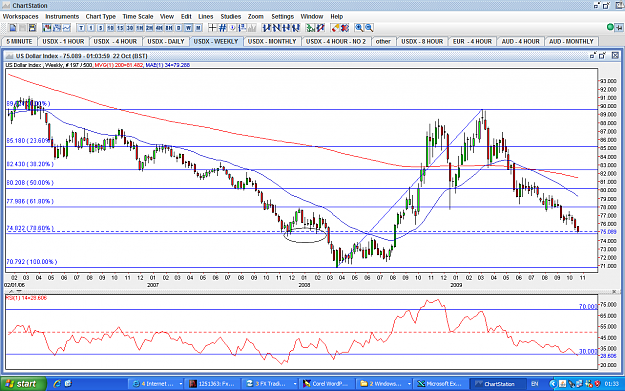The image size is (625, 391).
Task: Maximize the US Dollar Index chart window
Action: click(x=602, y=56)
